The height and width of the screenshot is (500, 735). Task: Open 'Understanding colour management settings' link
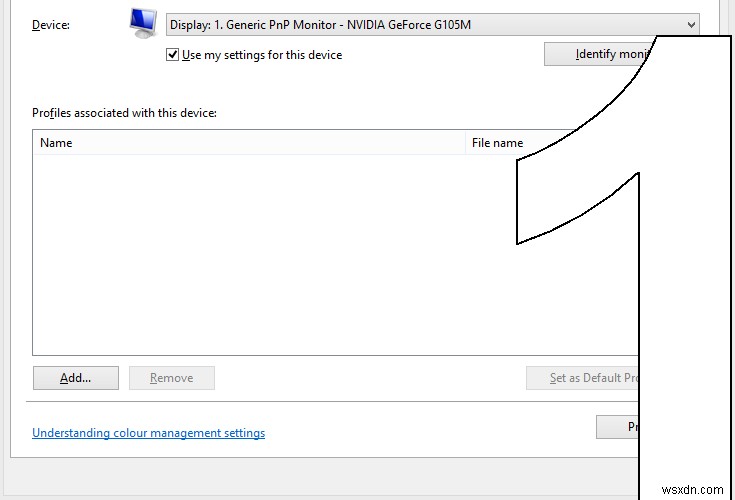tap(149, 433)
